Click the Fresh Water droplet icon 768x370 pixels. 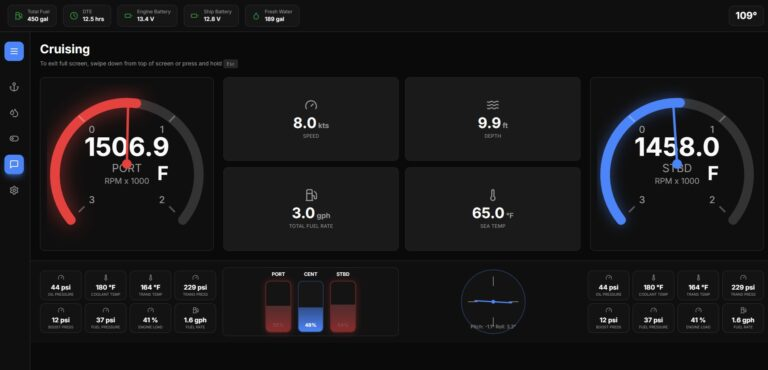tap(256, 16)
